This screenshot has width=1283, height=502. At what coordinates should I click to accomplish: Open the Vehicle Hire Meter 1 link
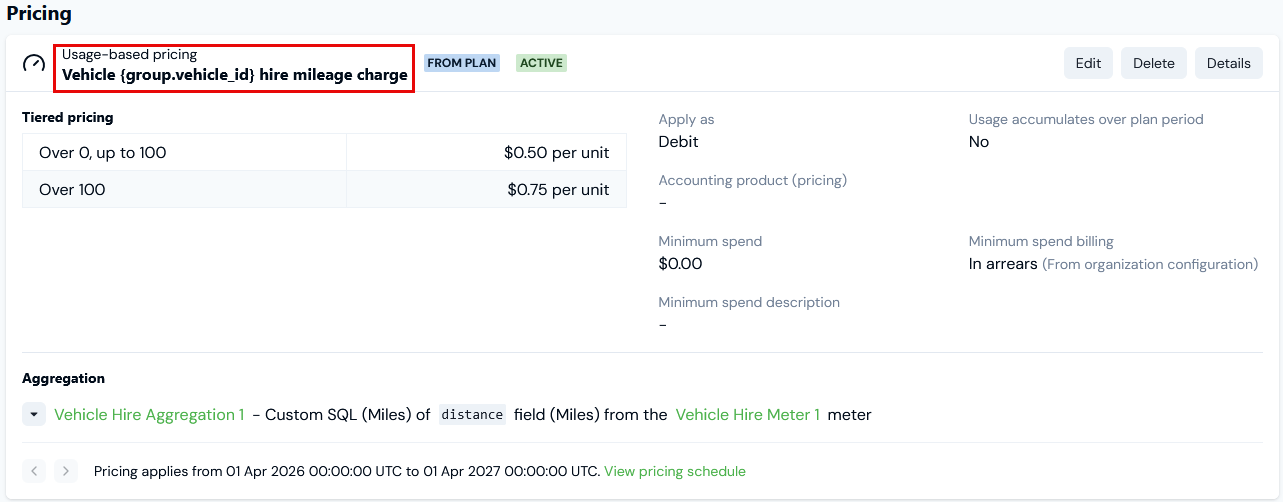(x=748, y=414)
